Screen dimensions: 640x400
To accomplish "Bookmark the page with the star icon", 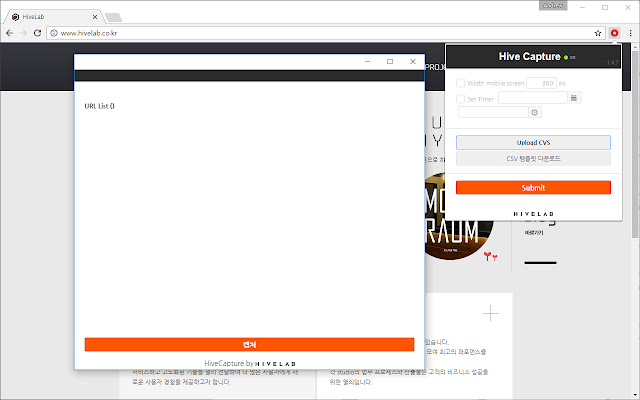I will point(598,33).
